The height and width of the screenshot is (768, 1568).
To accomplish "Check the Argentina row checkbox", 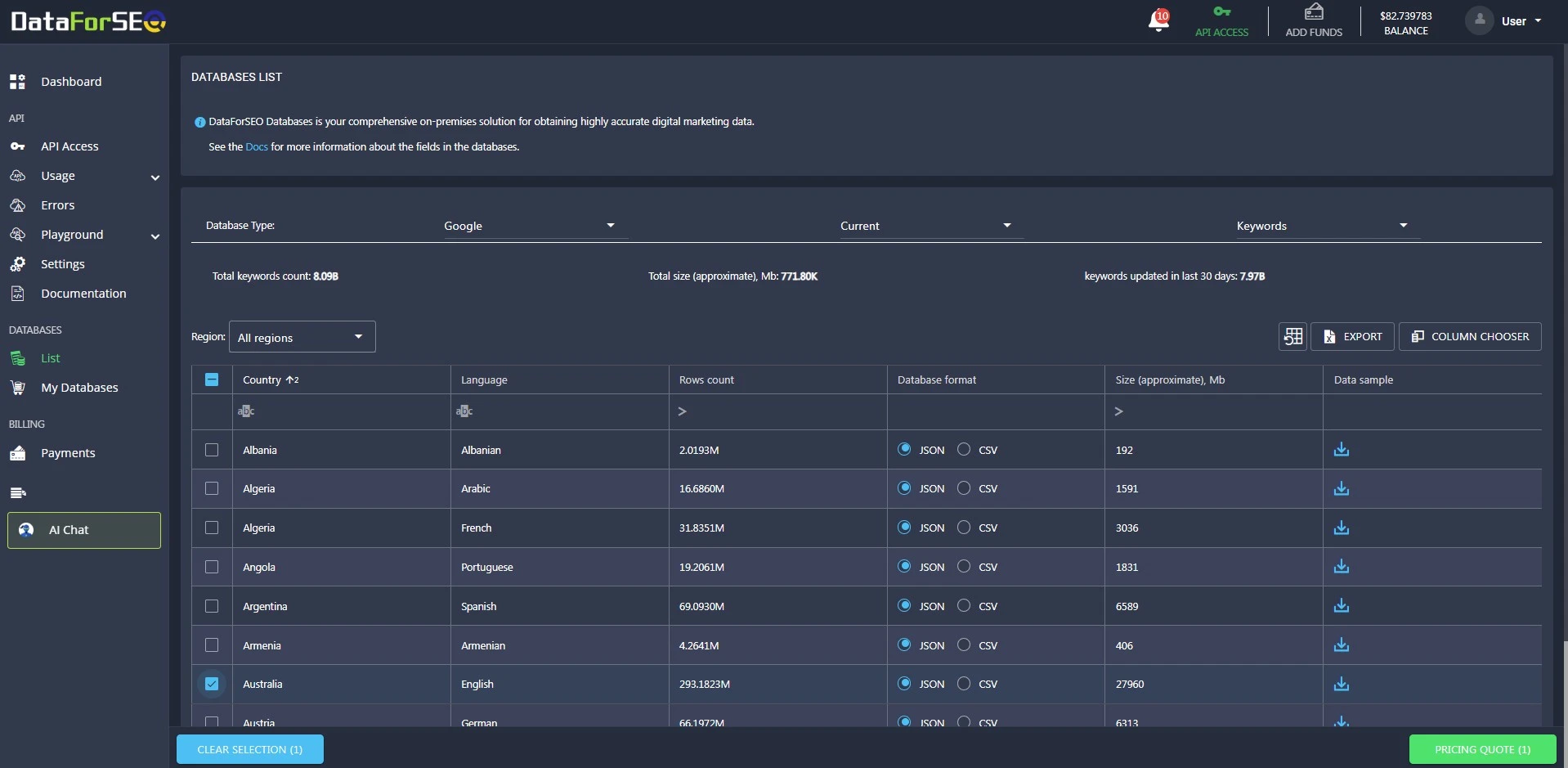I will [x=212, y=606].
